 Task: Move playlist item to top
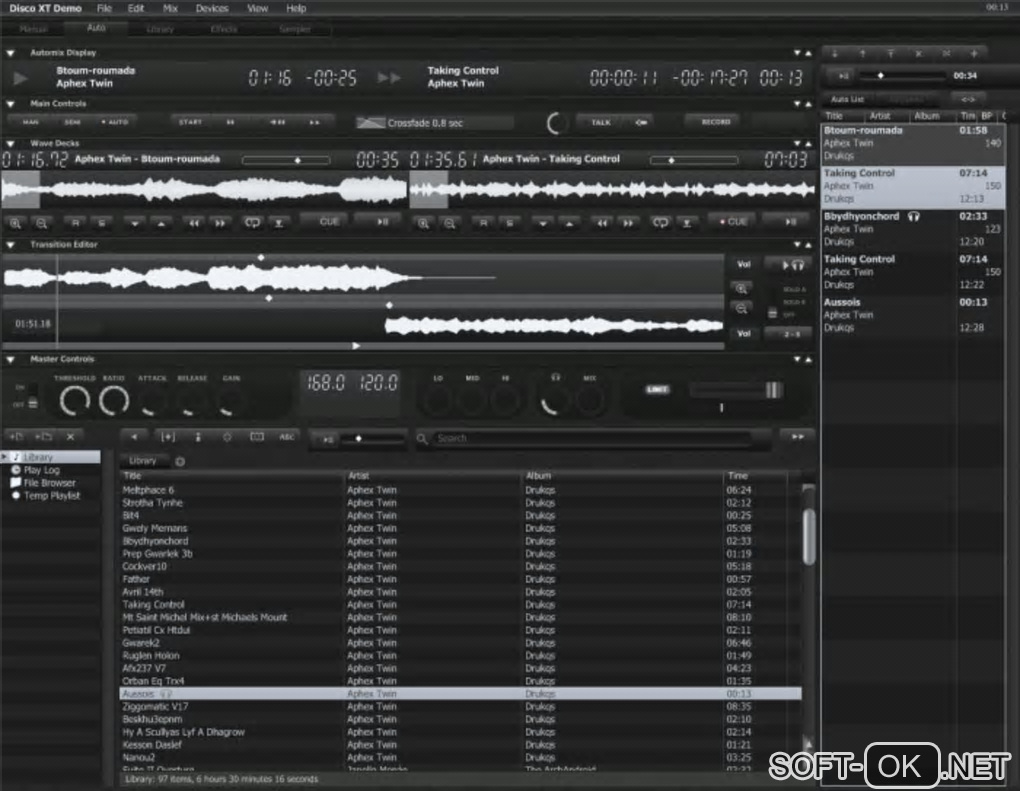click(891, 53)
